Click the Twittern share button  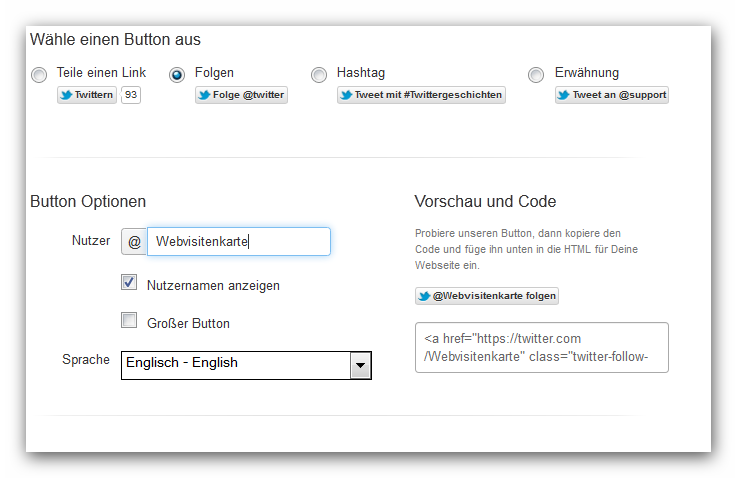pos(87,95)
